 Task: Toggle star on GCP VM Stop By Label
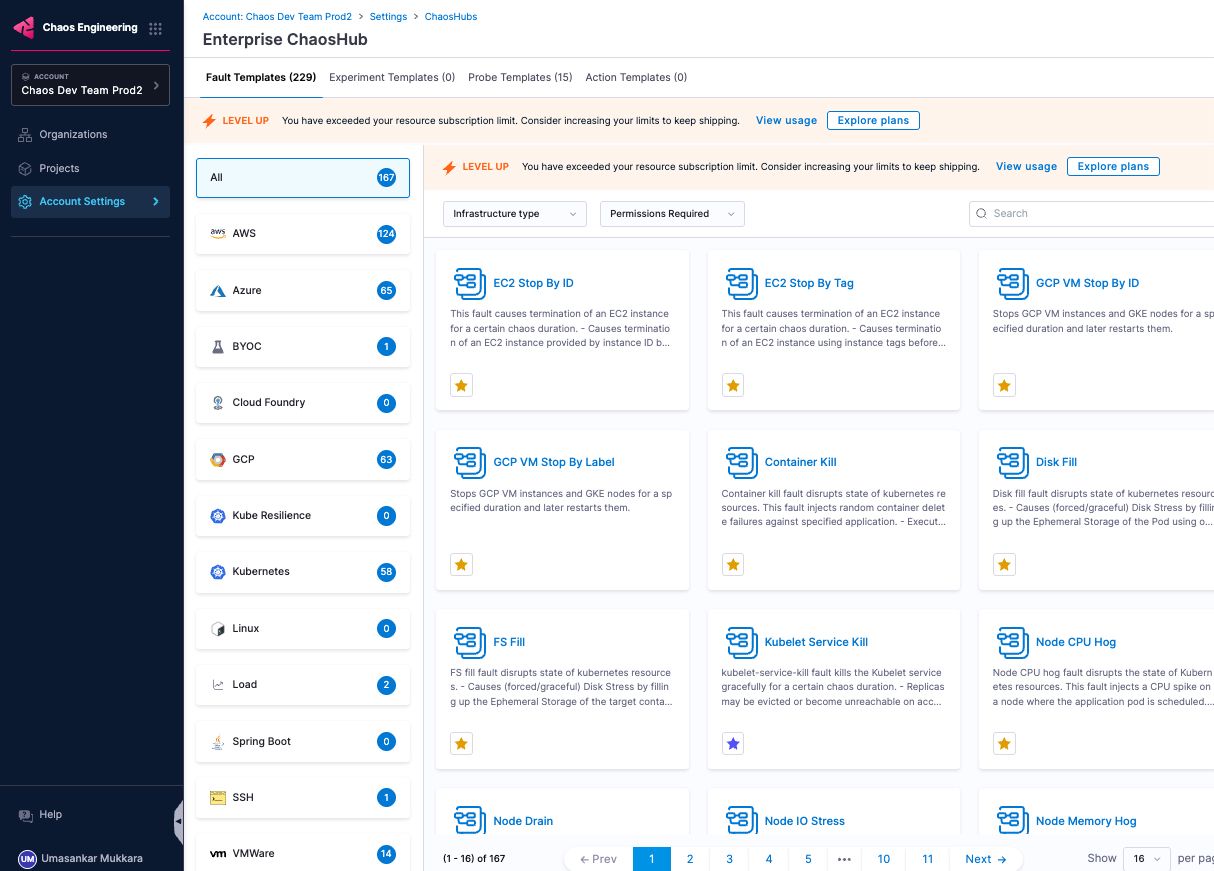tap(461, 565)
